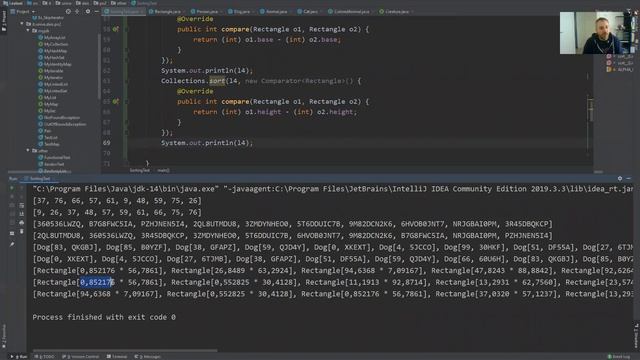Click the Print console output icon

pos(22,222)
